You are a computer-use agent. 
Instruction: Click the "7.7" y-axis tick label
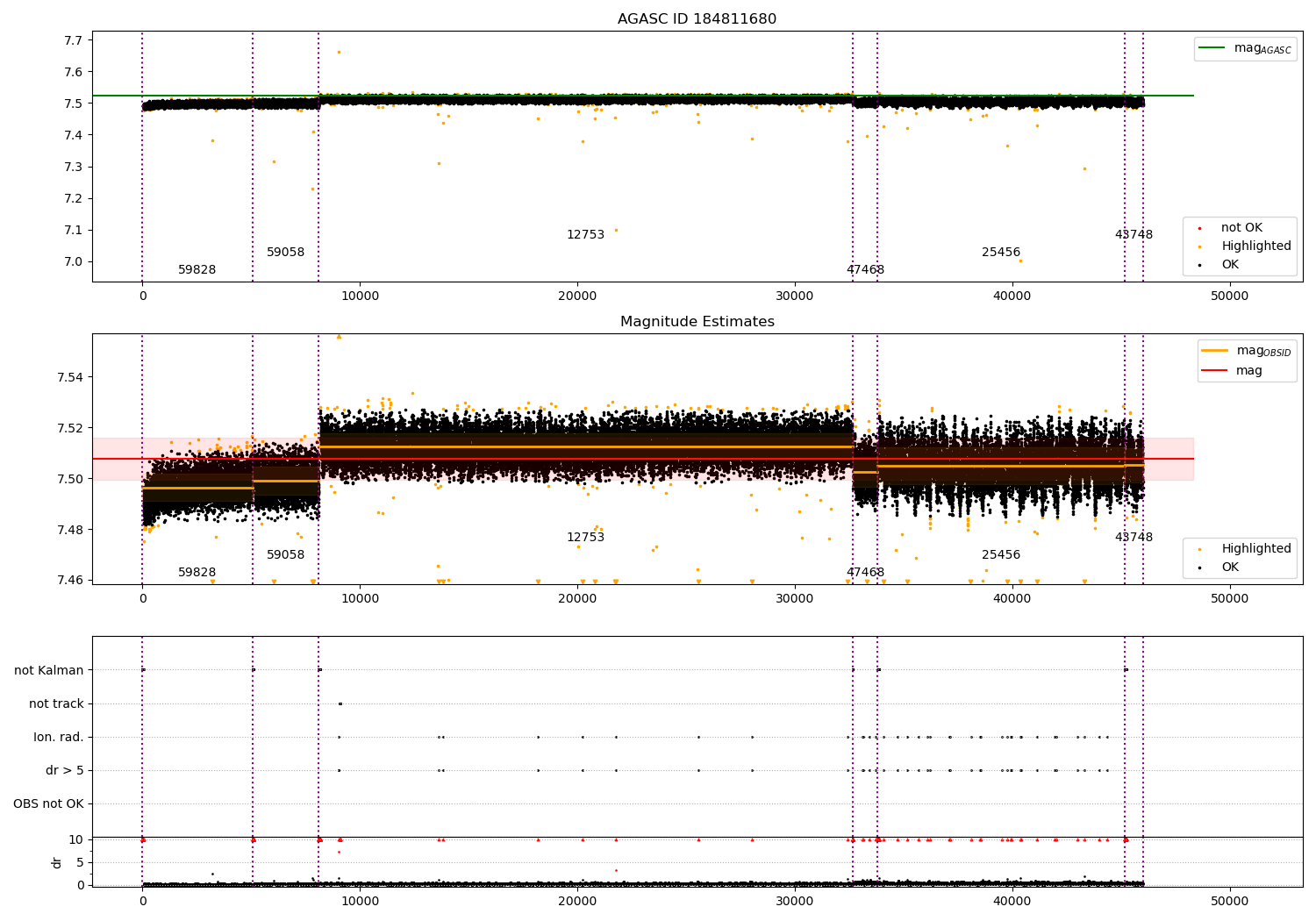pyautogui.click(x=74, y=40)
